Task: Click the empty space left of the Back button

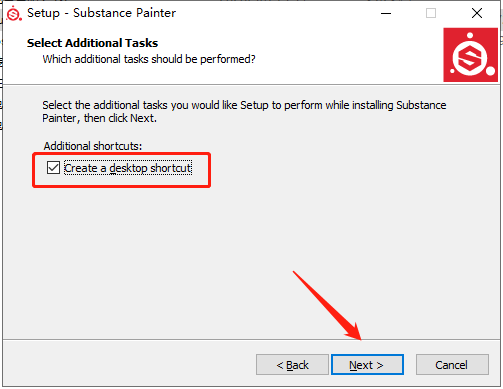Action: pos(129,364)
